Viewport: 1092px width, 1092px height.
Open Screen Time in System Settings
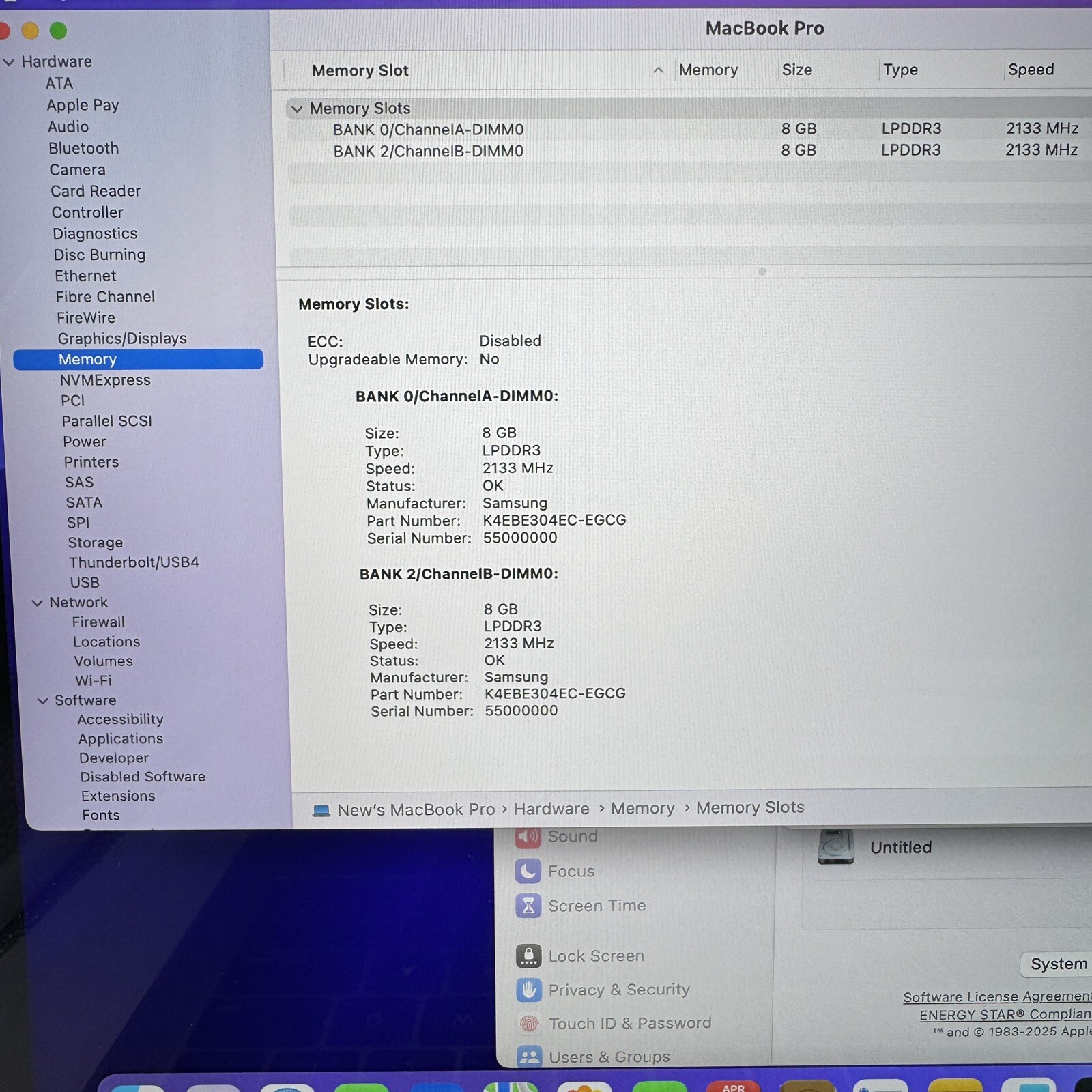pyautogui.click(x=597, y=906)
